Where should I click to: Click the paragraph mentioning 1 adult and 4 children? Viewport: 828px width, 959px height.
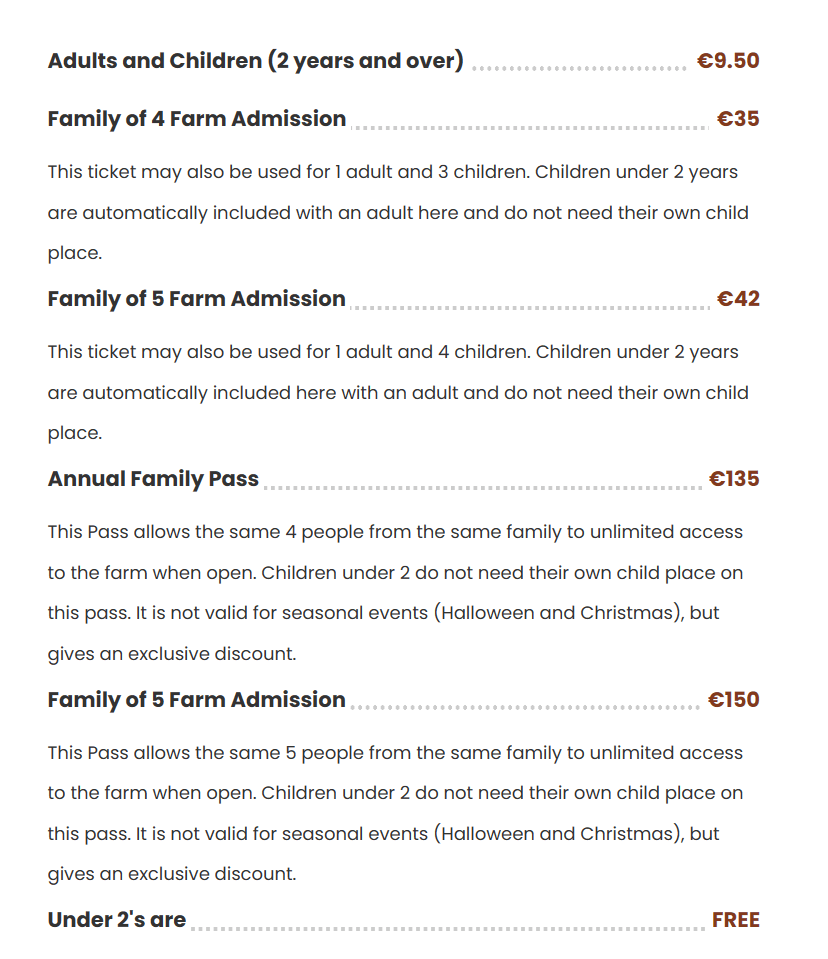[398, 392]
